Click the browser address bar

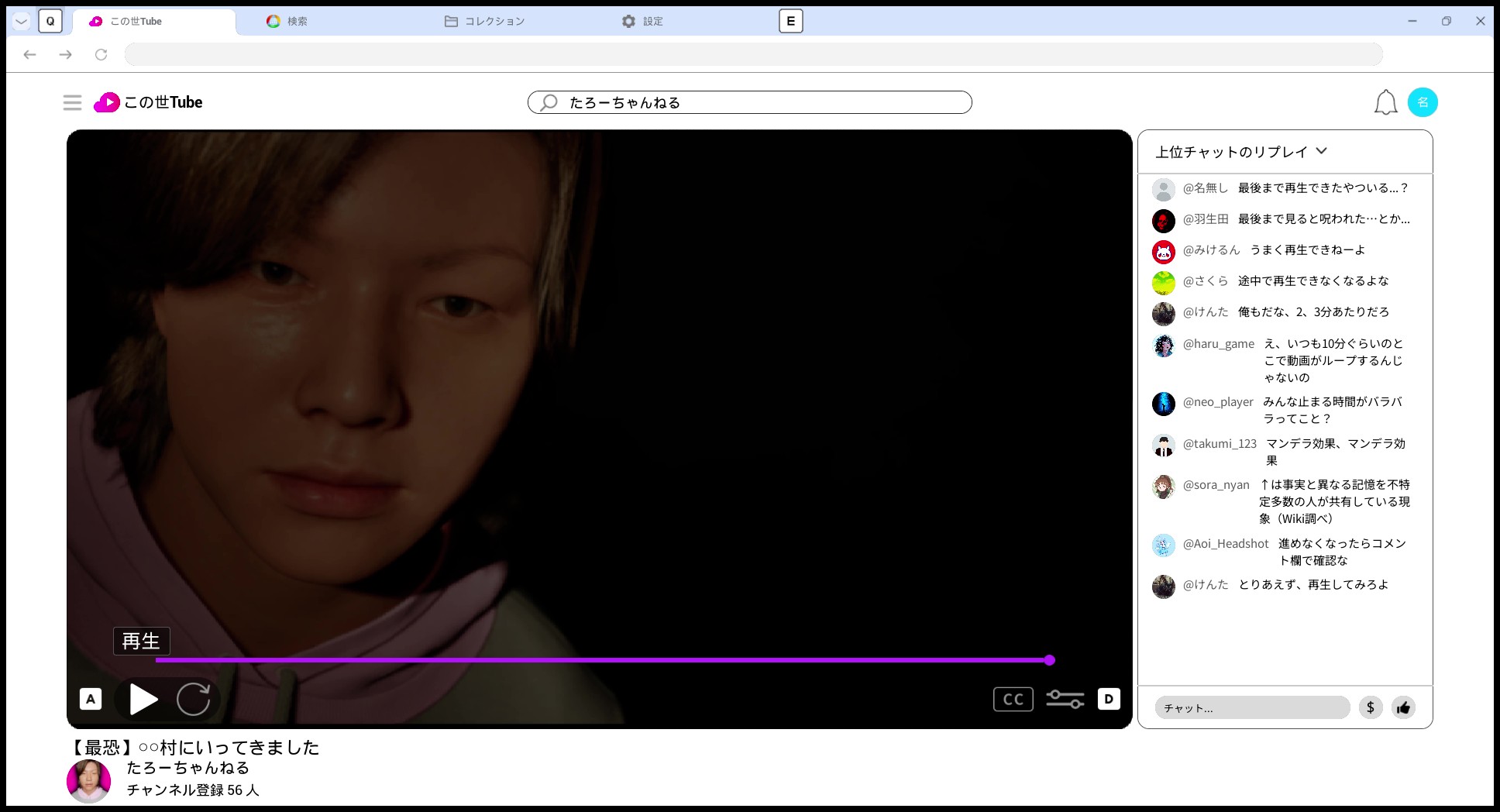[x=753, y=54]
